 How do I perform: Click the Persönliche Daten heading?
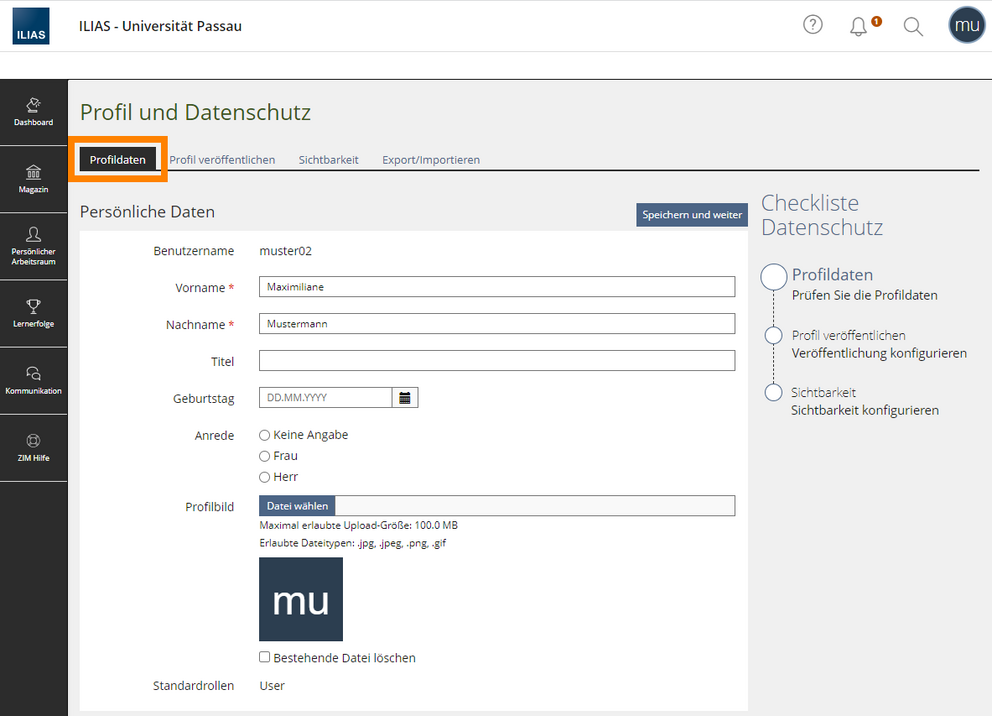pos(147,212)
